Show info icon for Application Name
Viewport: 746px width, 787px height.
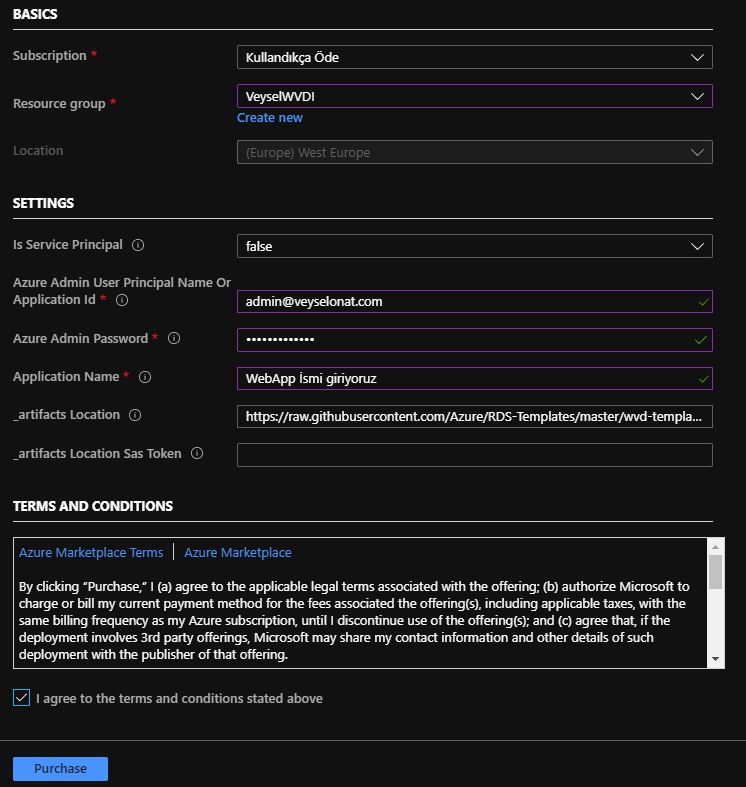[x=145, y=377]
